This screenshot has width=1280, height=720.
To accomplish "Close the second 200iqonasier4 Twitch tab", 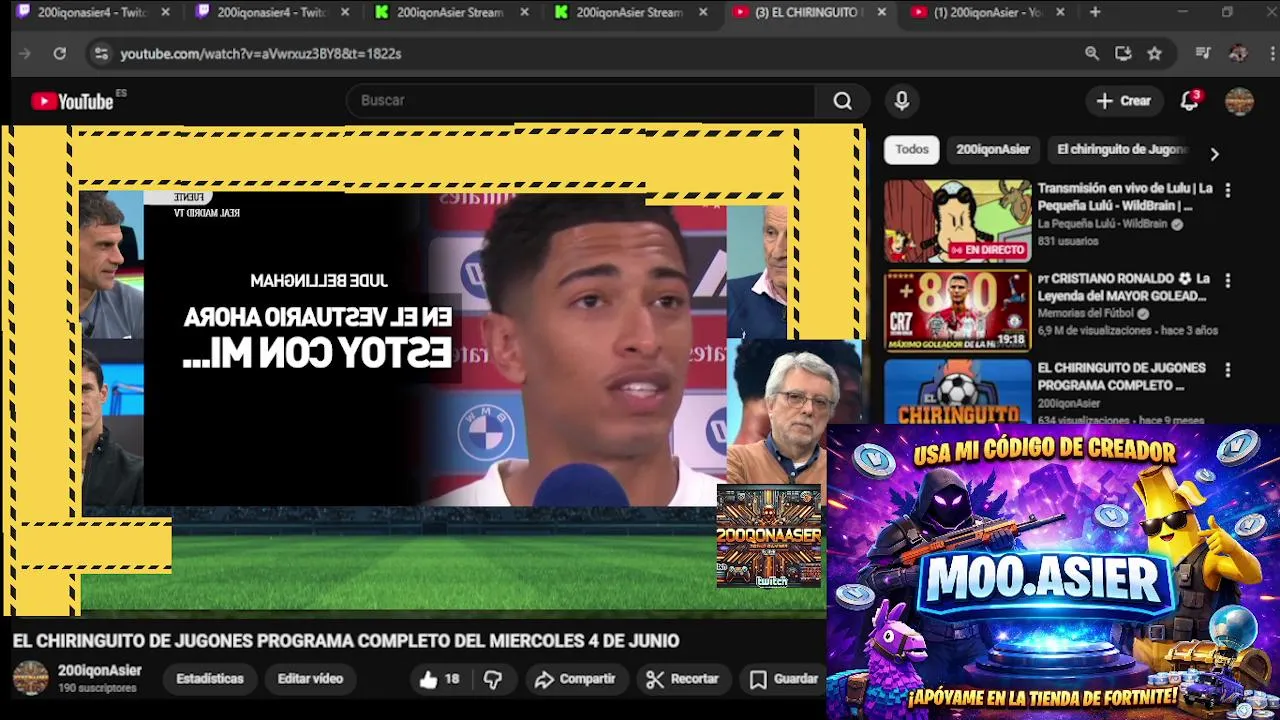I will click(x=345, y=12).
